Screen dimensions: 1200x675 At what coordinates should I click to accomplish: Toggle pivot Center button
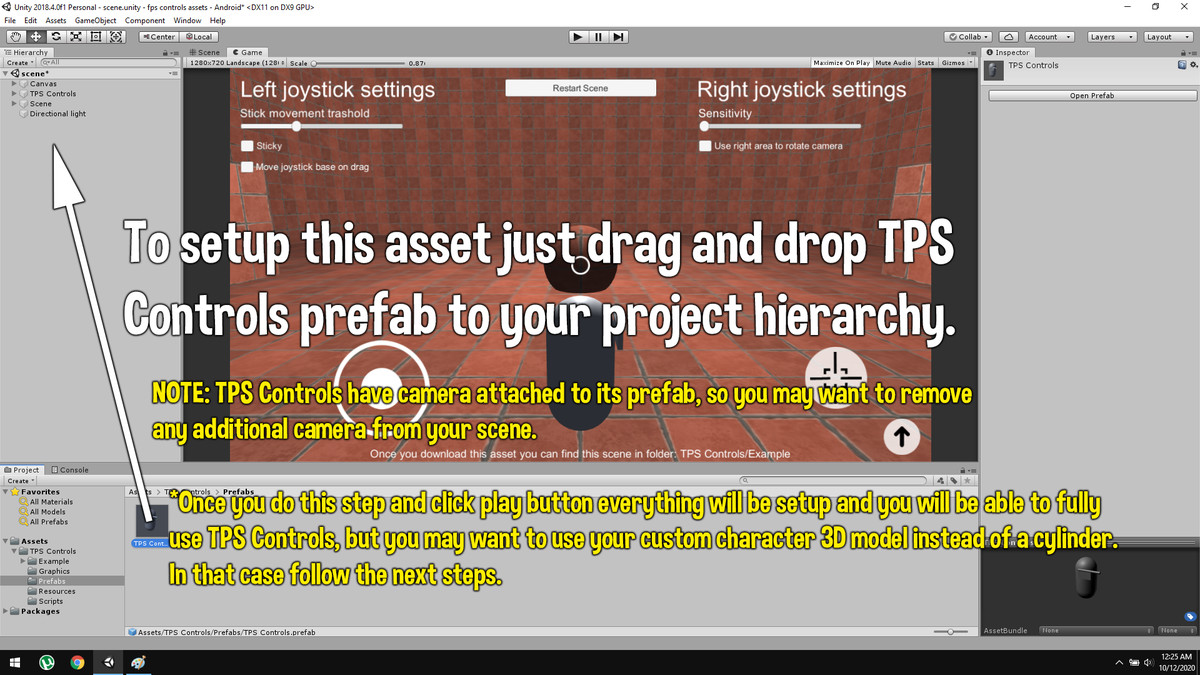[x=158, y=37]
